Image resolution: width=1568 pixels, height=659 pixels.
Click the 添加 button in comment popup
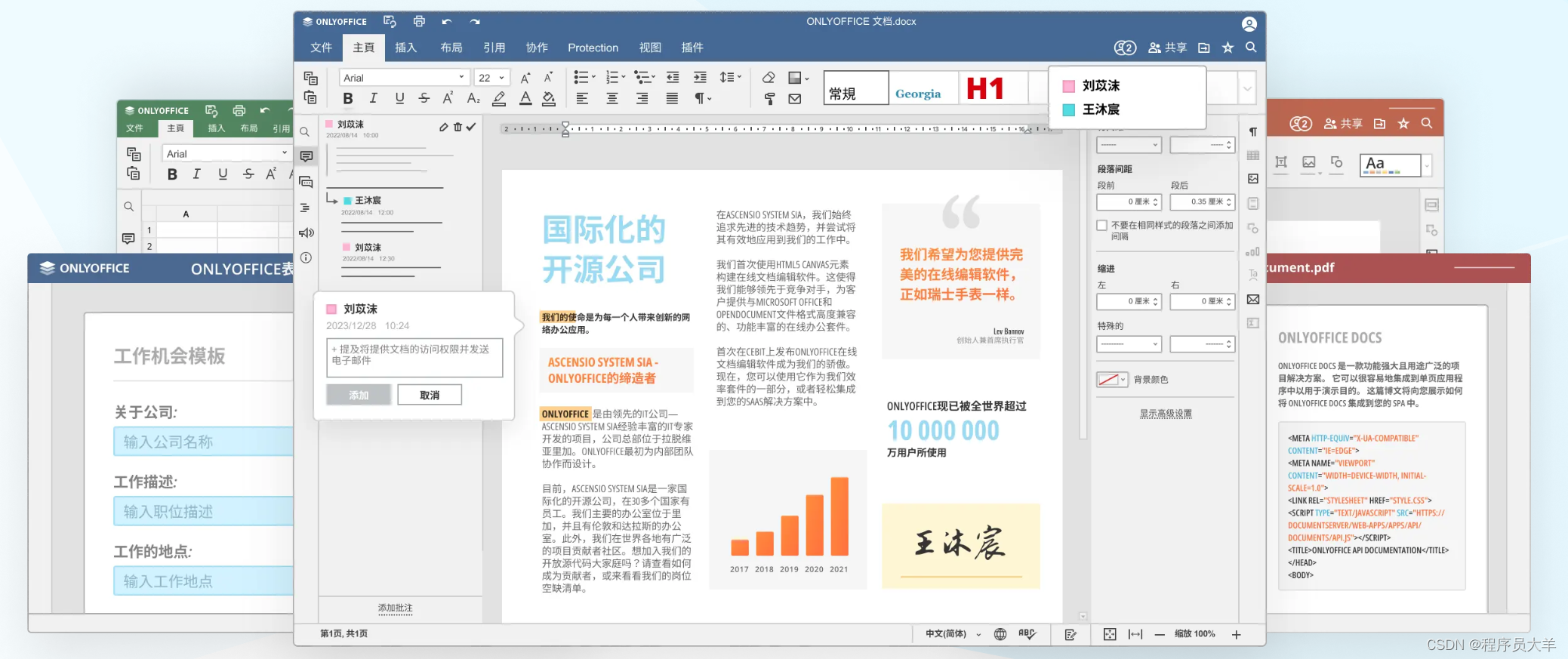(x=359, y=395)
